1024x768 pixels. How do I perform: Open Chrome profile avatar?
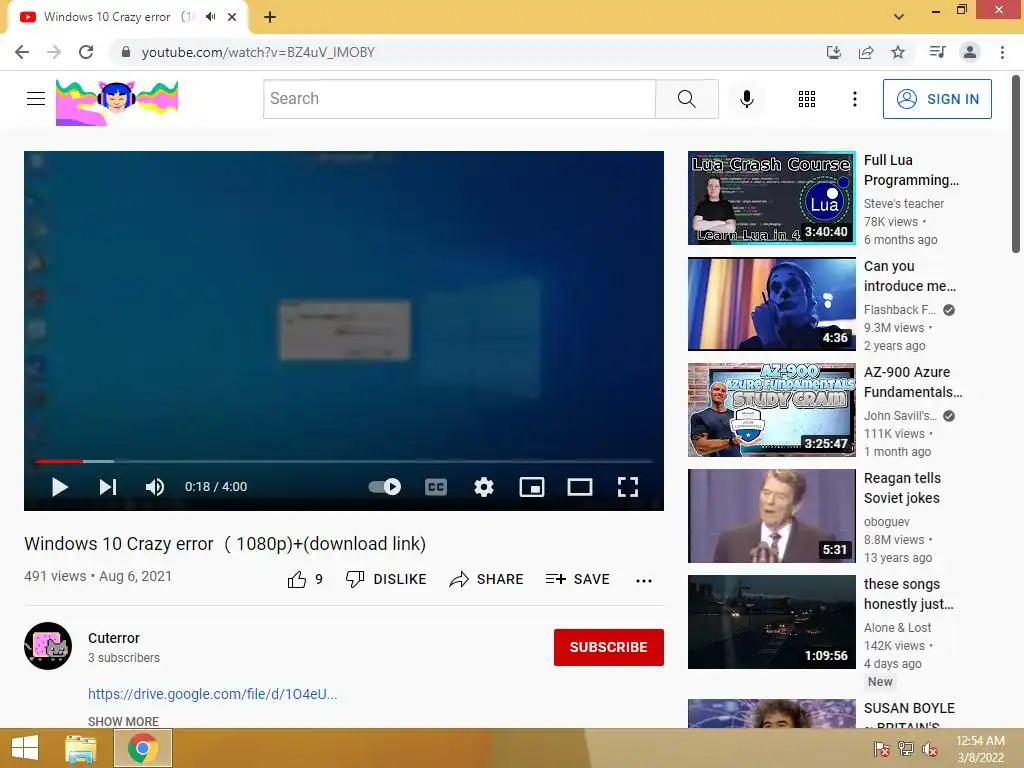pos(970,52)
